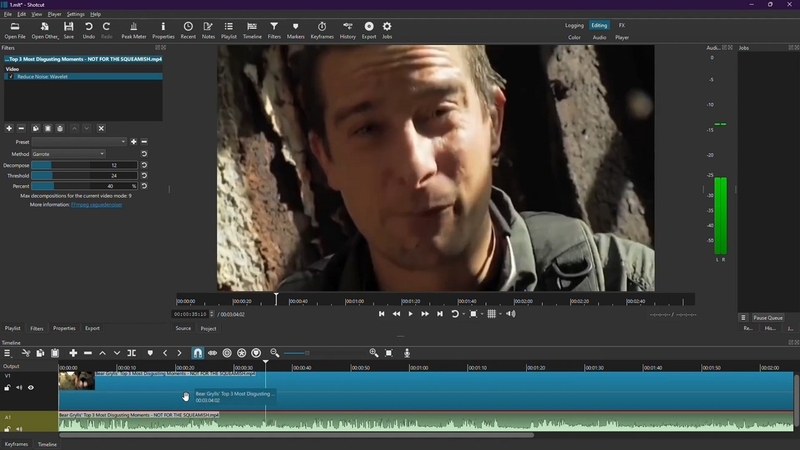Image resolution: width=800 pixels, height=450 pixels.
Task: Reset the Threshold value to default
Action: tap(144, 176)
